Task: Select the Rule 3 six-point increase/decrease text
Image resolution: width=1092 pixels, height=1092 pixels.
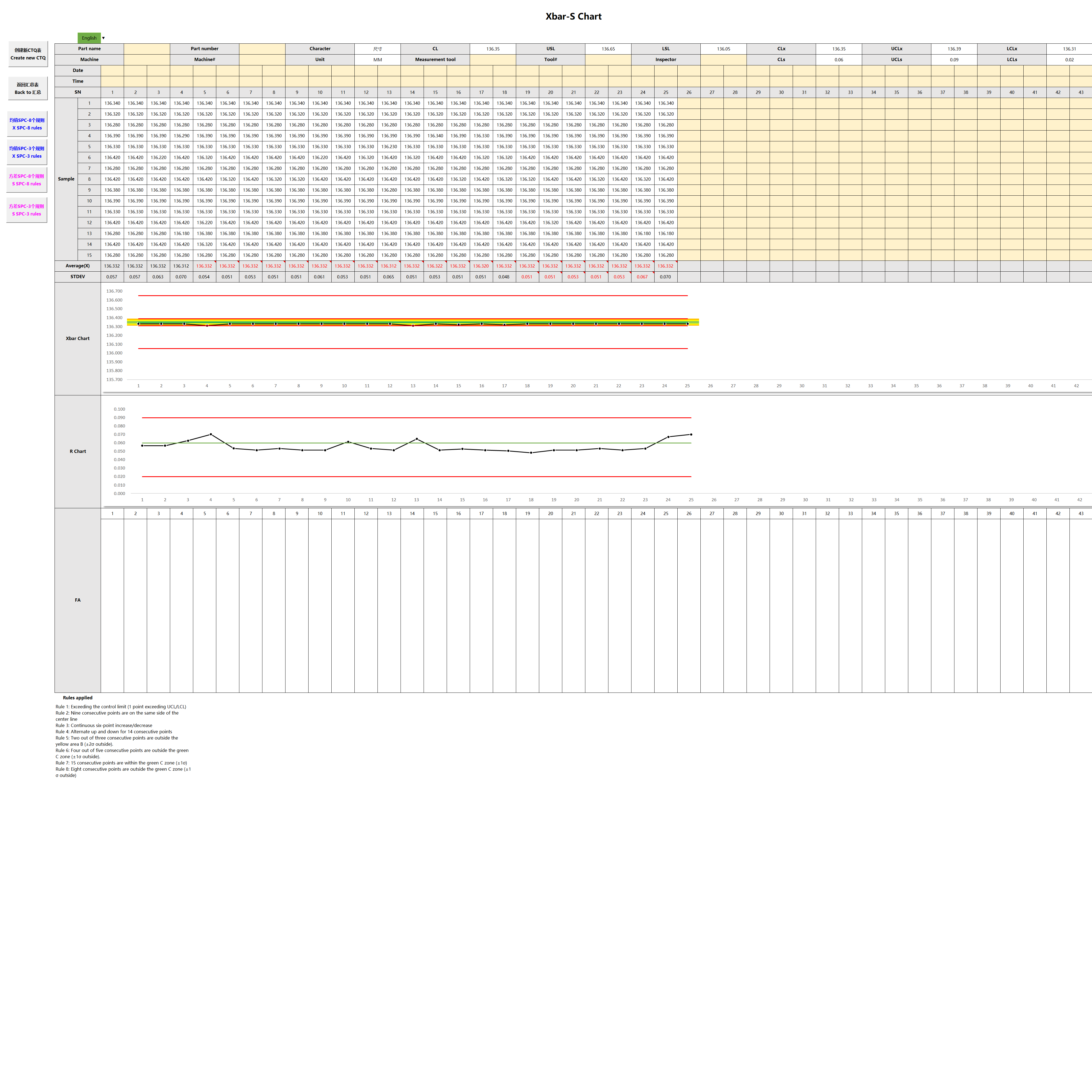Action: [x=104, y=725]
